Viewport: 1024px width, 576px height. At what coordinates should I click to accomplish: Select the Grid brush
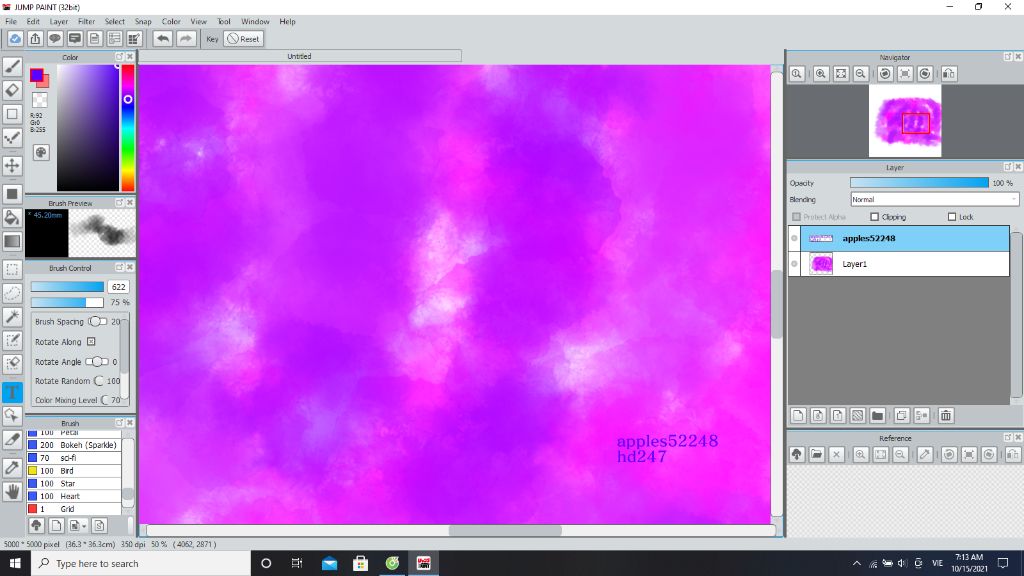pyautogui.click(x=74, y=509)
